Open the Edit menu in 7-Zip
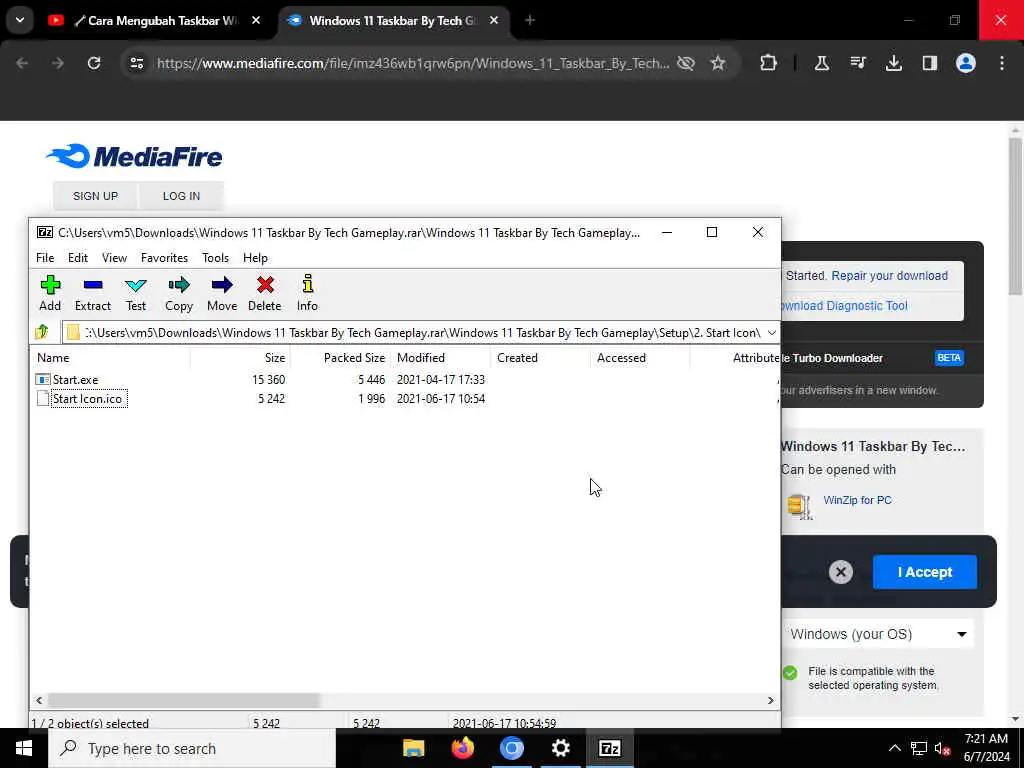Screen dimensions: 1024x768 click(78, 258)
